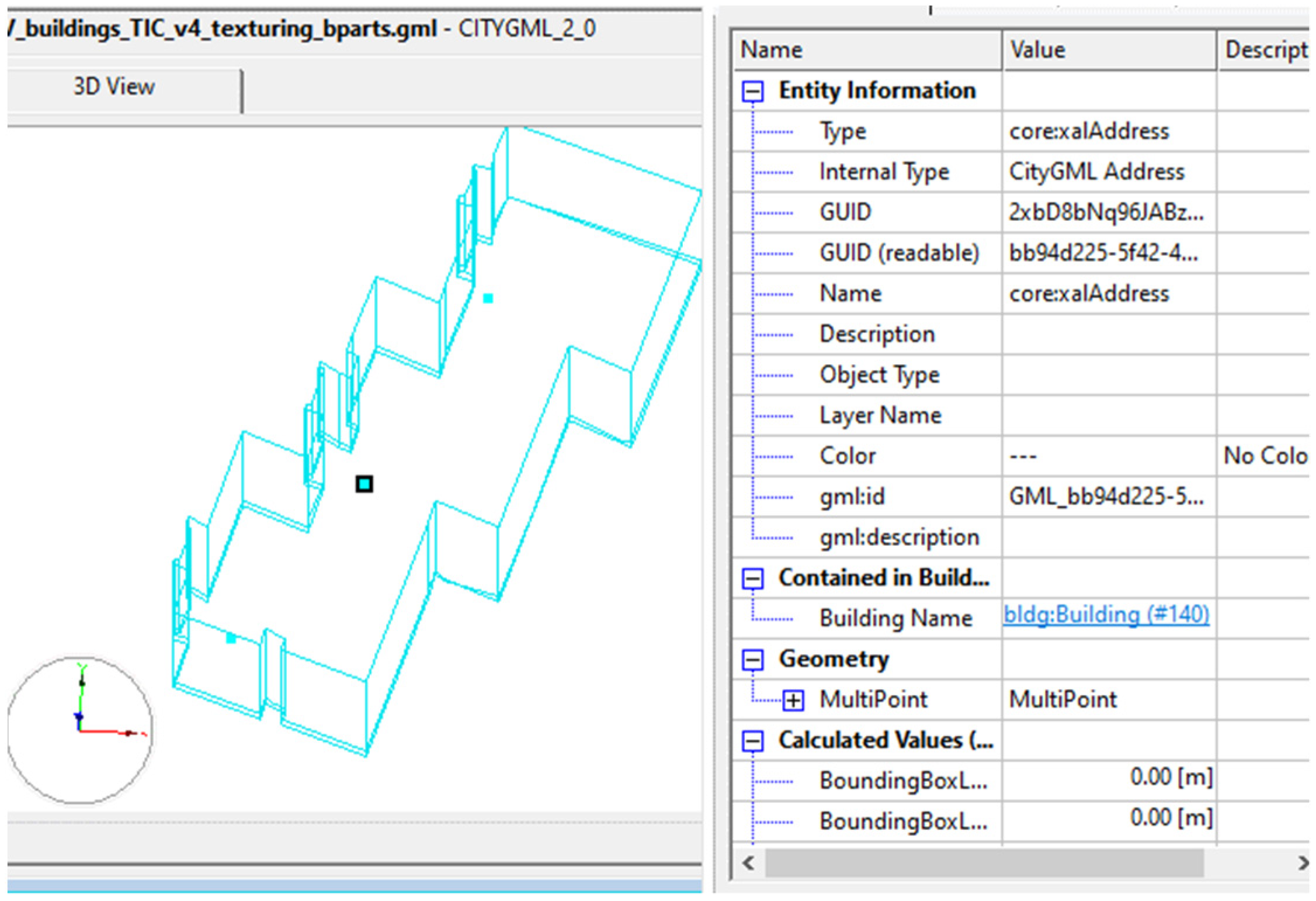The width and height of the screenshot is (1316, 901).
Task: Open the bldg:Building (#140) link
Action: 1106,615
